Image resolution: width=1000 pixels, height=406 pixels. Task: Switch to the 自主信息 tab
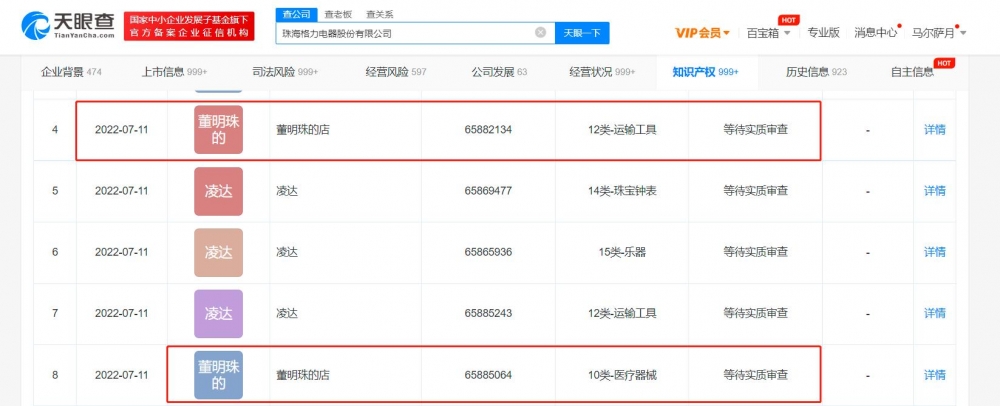912,72
